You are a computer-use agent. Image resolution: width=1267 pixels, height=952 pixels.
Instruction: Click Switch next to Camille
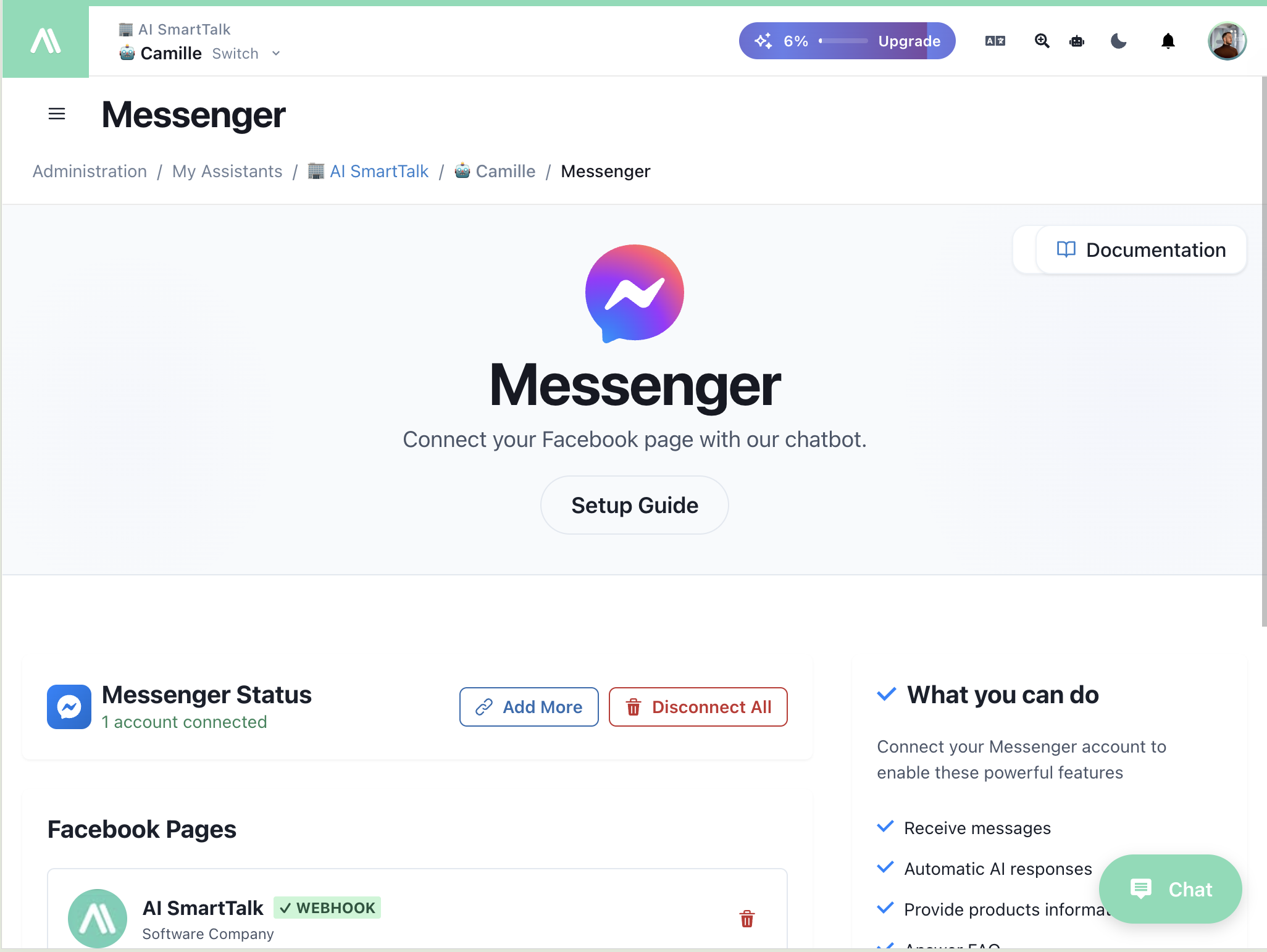click(235, 54)
